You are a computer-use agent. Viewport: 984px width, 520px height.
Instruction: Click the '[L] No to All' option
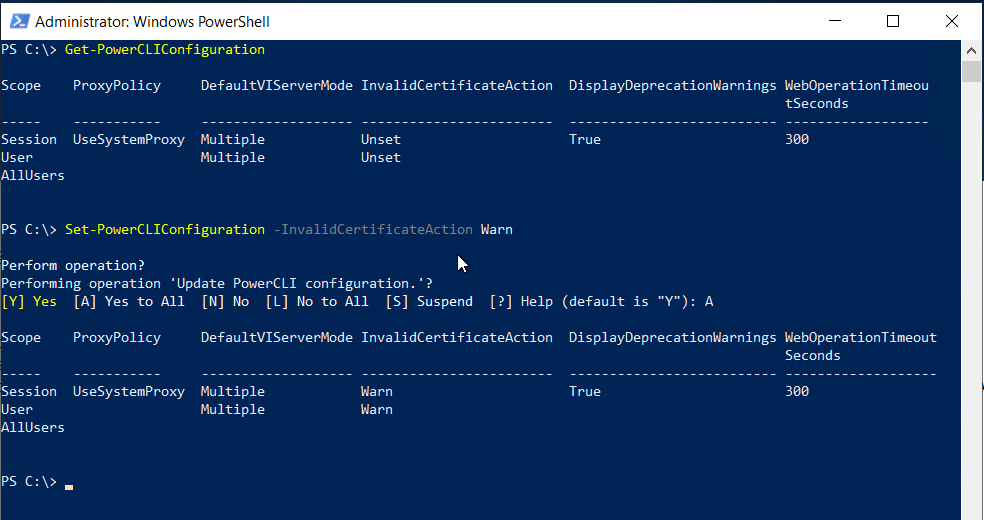click(317, 301)
